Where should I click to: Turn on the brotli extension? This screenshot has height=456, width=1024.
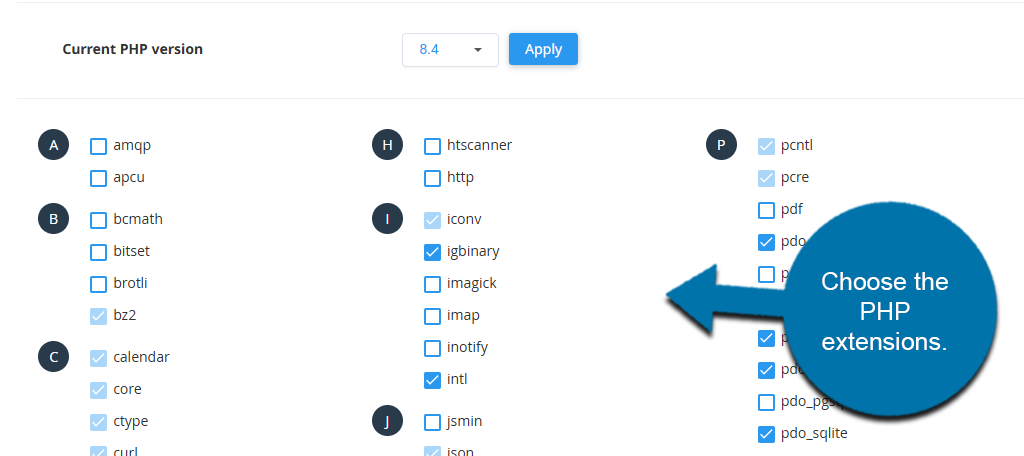(x=98, y=284)
